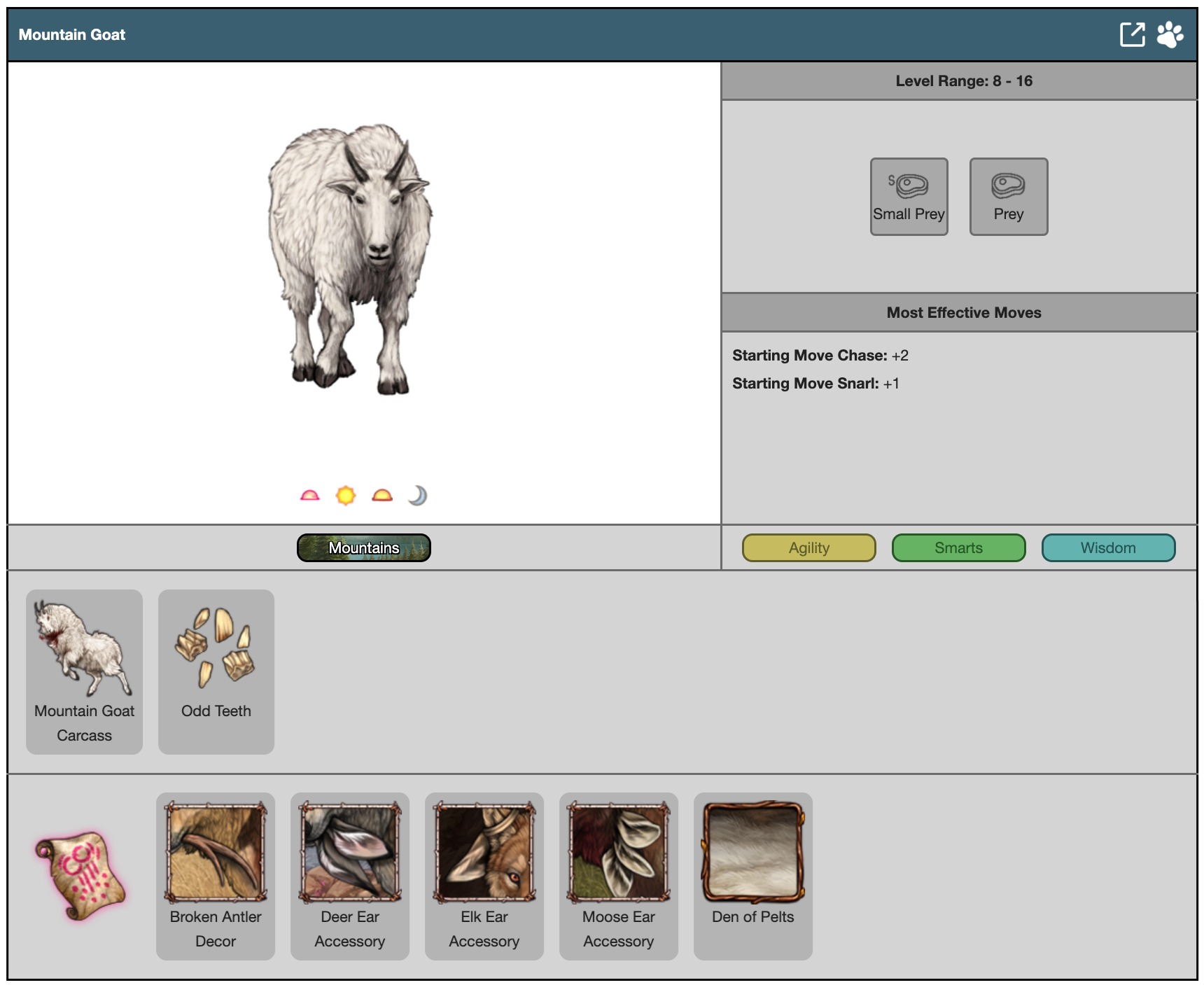
Task: View the Elk Ear Accessory item
Action: point(484,875)
